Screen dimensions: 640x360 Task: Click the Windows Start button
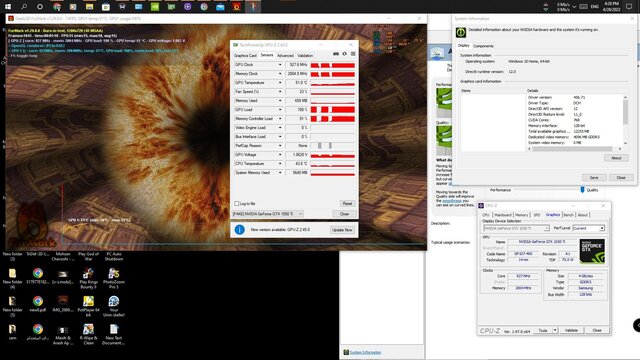click(x=8, y=7)
